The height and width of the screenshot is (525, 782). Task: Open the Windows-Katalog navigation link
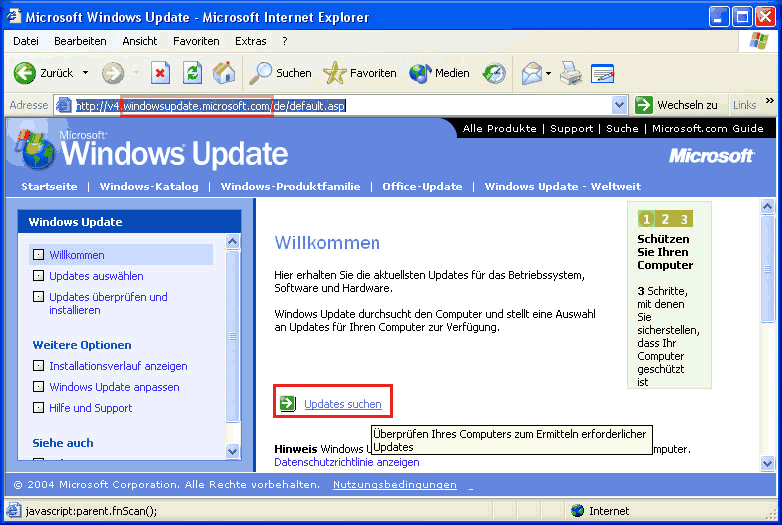tap(149, 186)
